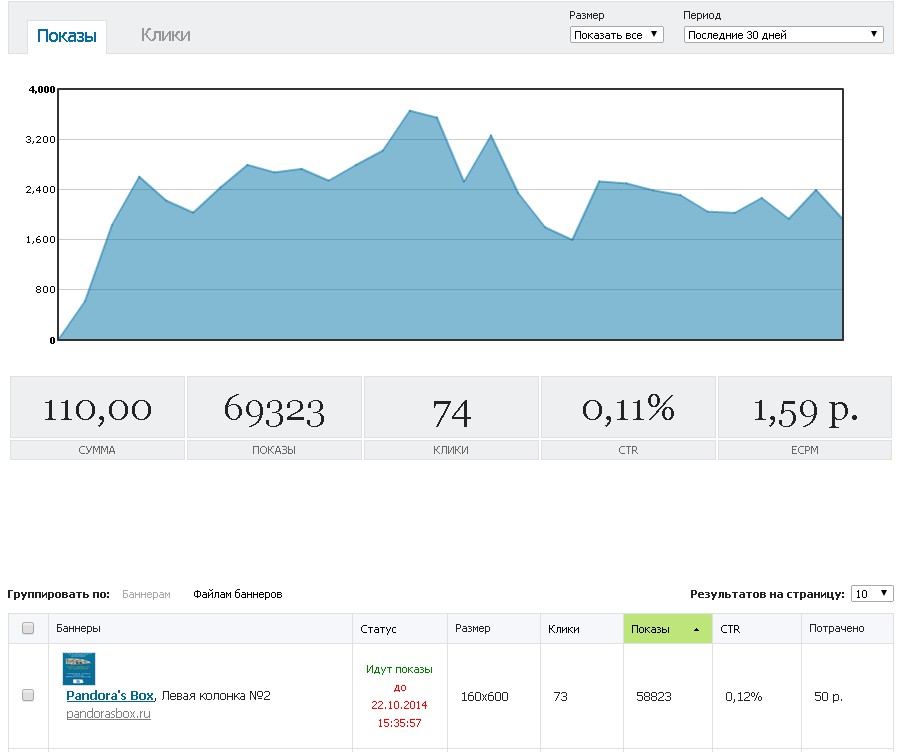This screenshot has width=907, height=752.
Task: Check the Pandora's Box banner row checkbox
Action: 28,695
